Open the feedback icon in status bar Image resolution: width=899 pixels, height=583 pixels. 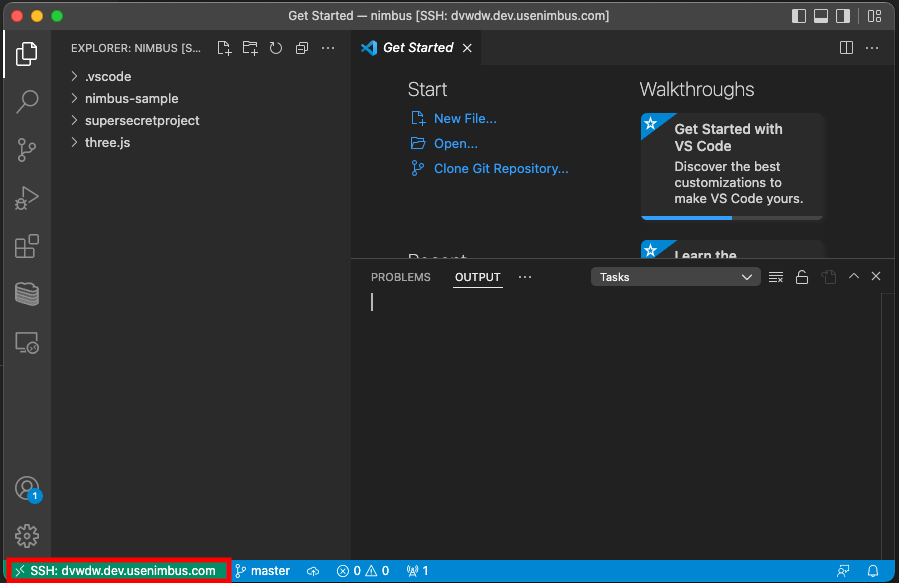(843, 571)
